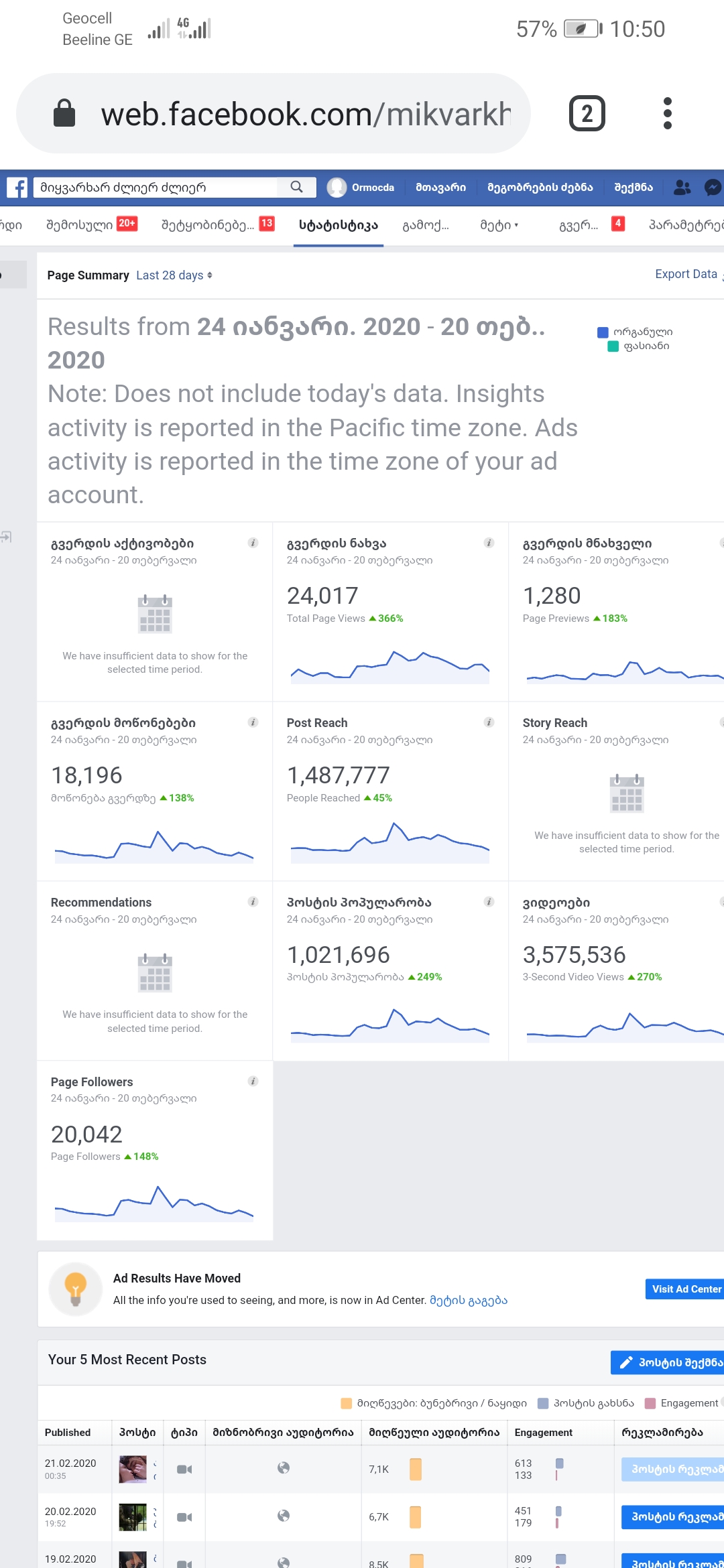This screenshot has width=724, height=1568.
Task: Open the გვერ... tab with 4 badge
Action: tap(592, 225)
